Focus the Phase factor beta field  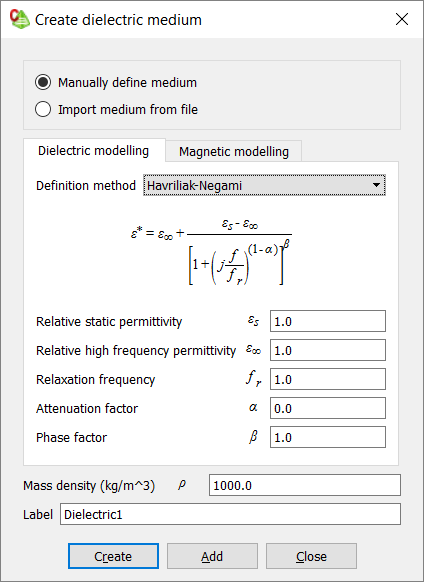tap(327, 437)
